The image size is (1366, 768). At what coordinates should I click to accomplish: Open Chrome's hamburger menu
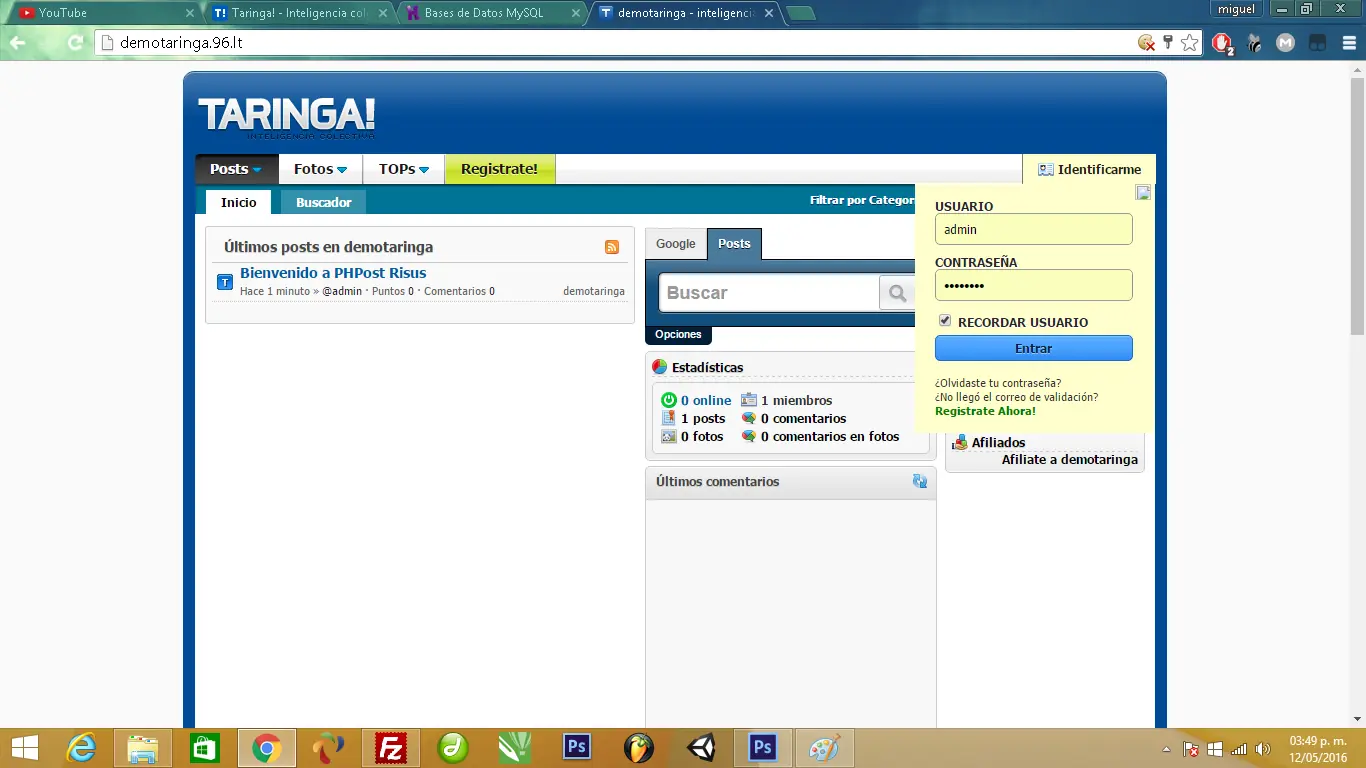(x=1350, y=43)
